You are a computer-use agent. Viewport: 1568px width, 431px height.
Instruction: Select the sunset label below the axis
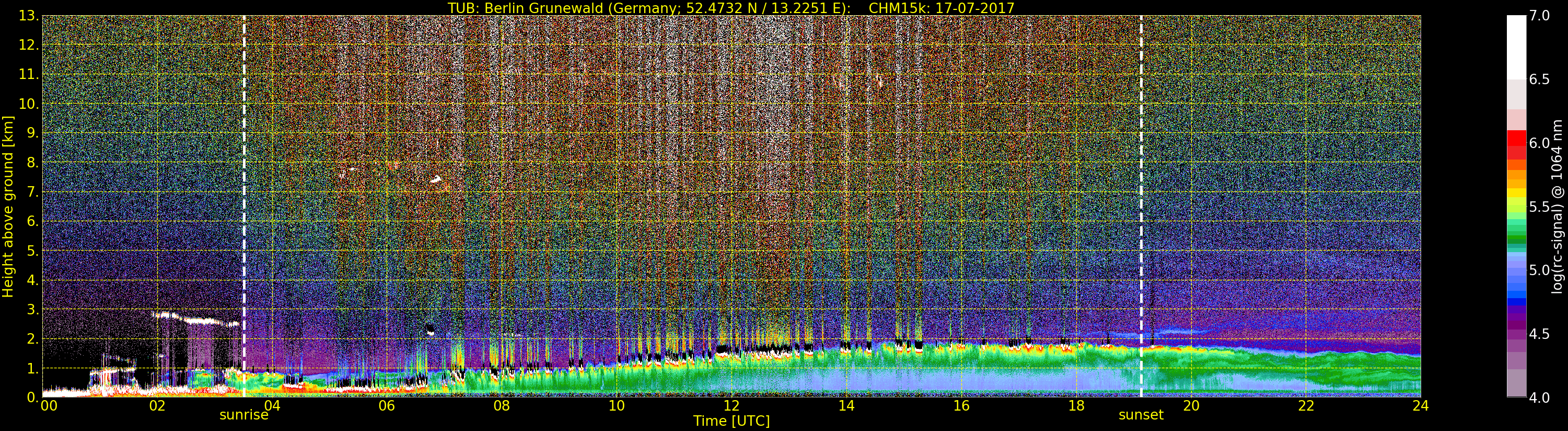pyautogui.click(x=1141, y=415)
